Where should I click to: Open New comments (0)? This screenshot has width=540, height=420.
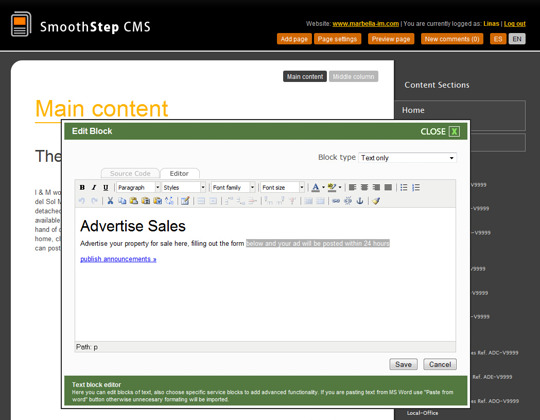click(452, 39)
